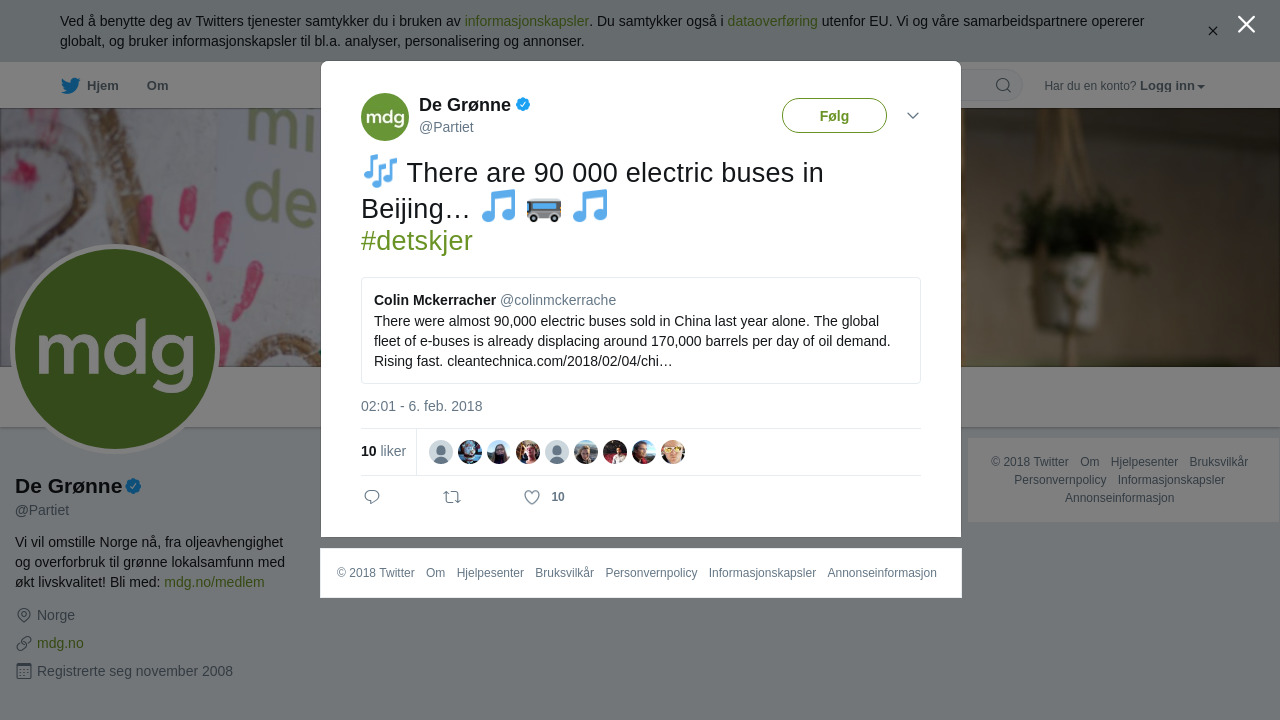Click the retweet arrows icon
Screen dimensions: 1280x720
click(x=452, y=497)
